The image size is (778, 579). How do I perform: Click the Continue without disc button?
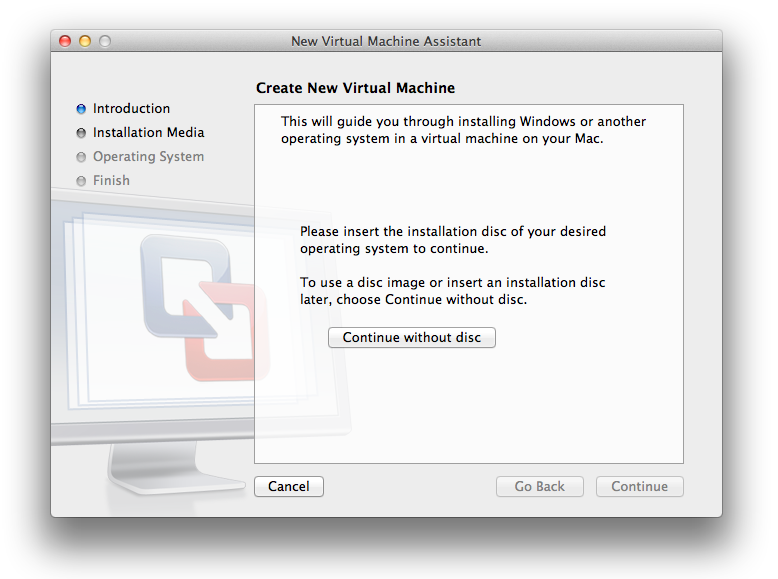pyautogui.click(x=412, y=337)
